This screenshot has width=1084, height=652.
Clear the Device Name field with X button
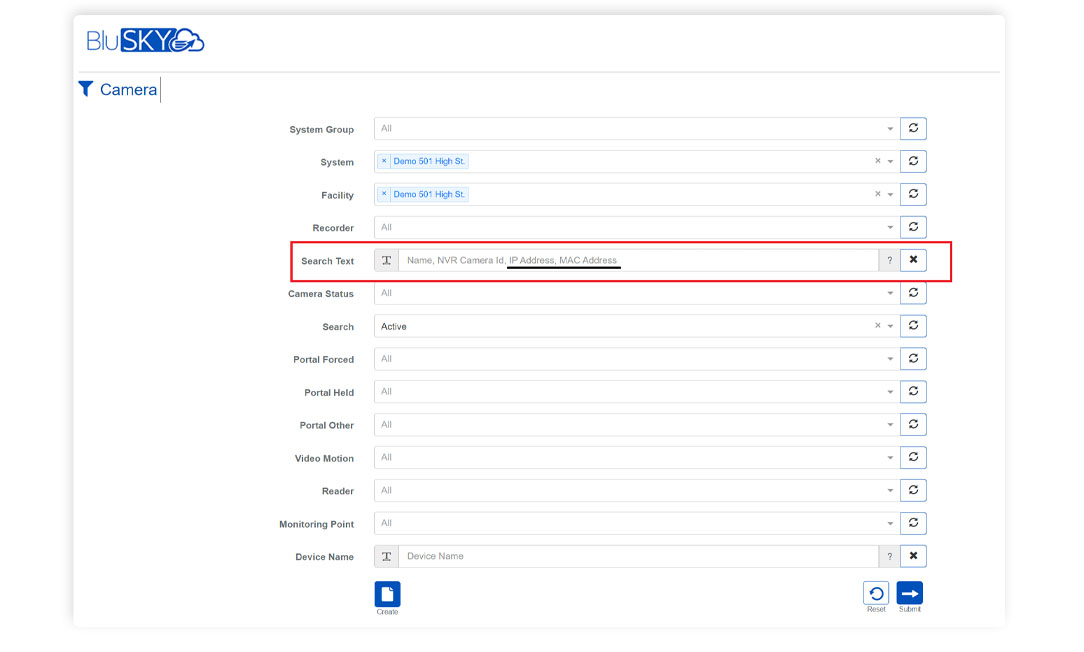pyautogui.click(x=913, y=556)
